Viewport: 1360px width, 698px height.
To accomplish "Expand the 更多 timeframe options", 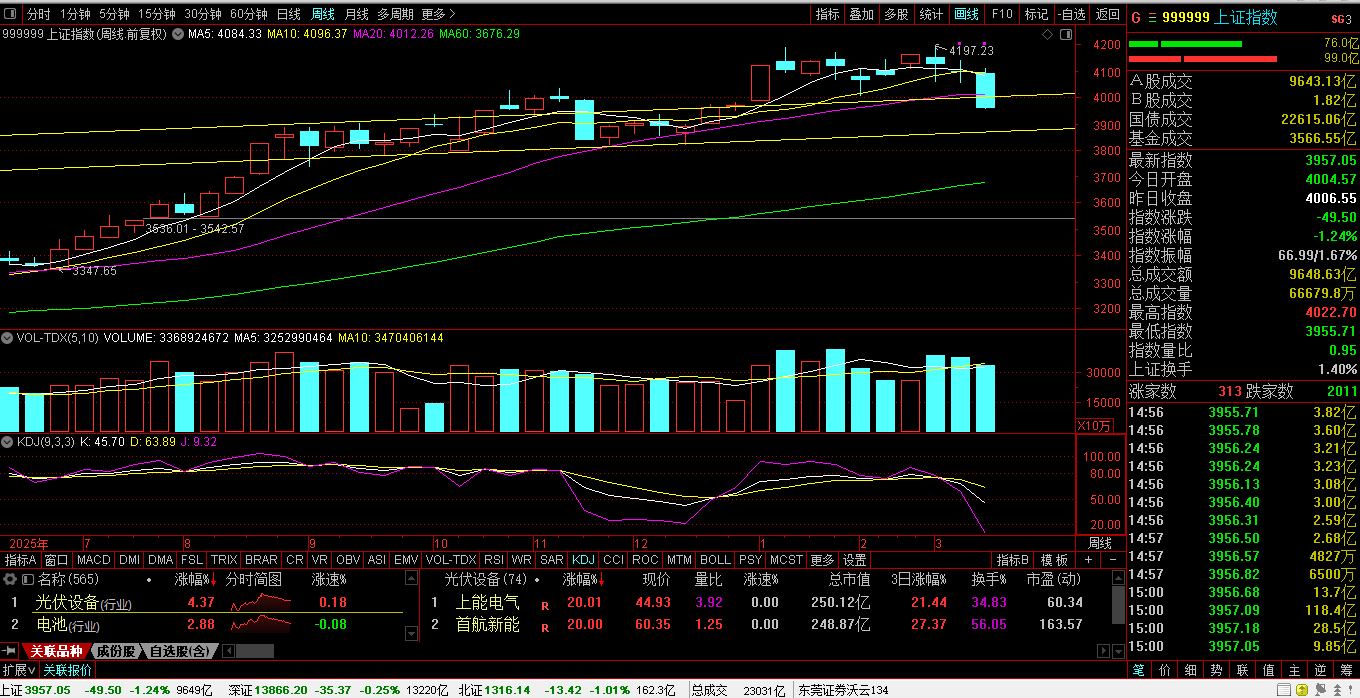I will pyautogui.click(x=437, y=14).
